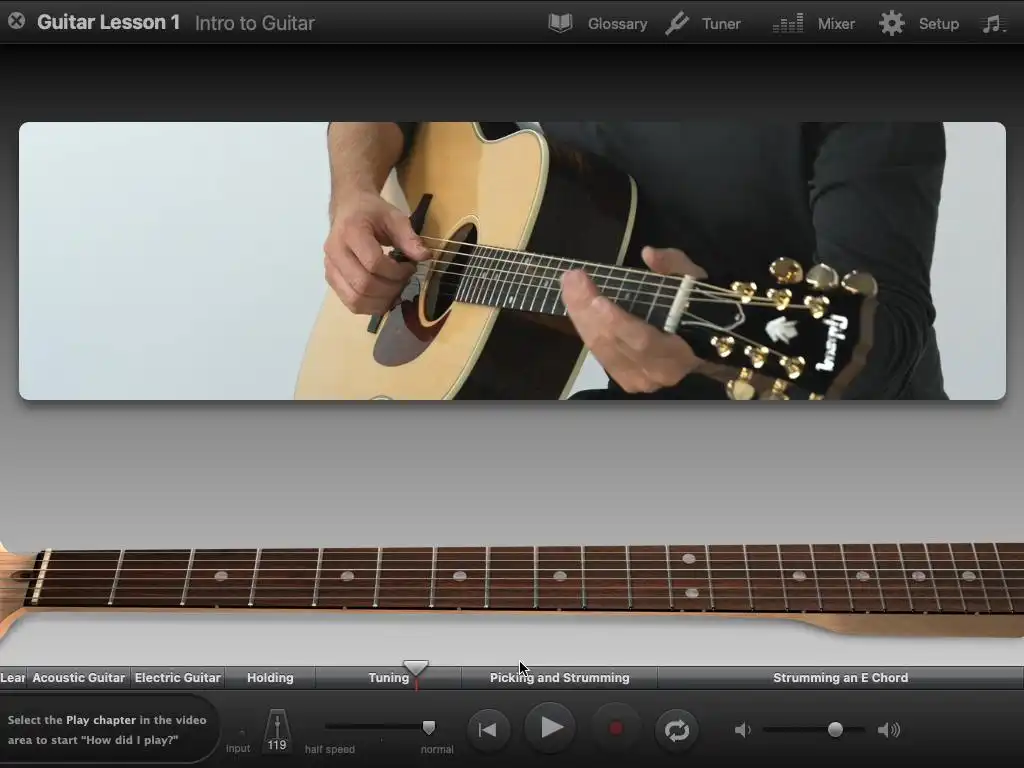
Task: Toggle the metronome at 119
Action: click(x=277, y=731)
